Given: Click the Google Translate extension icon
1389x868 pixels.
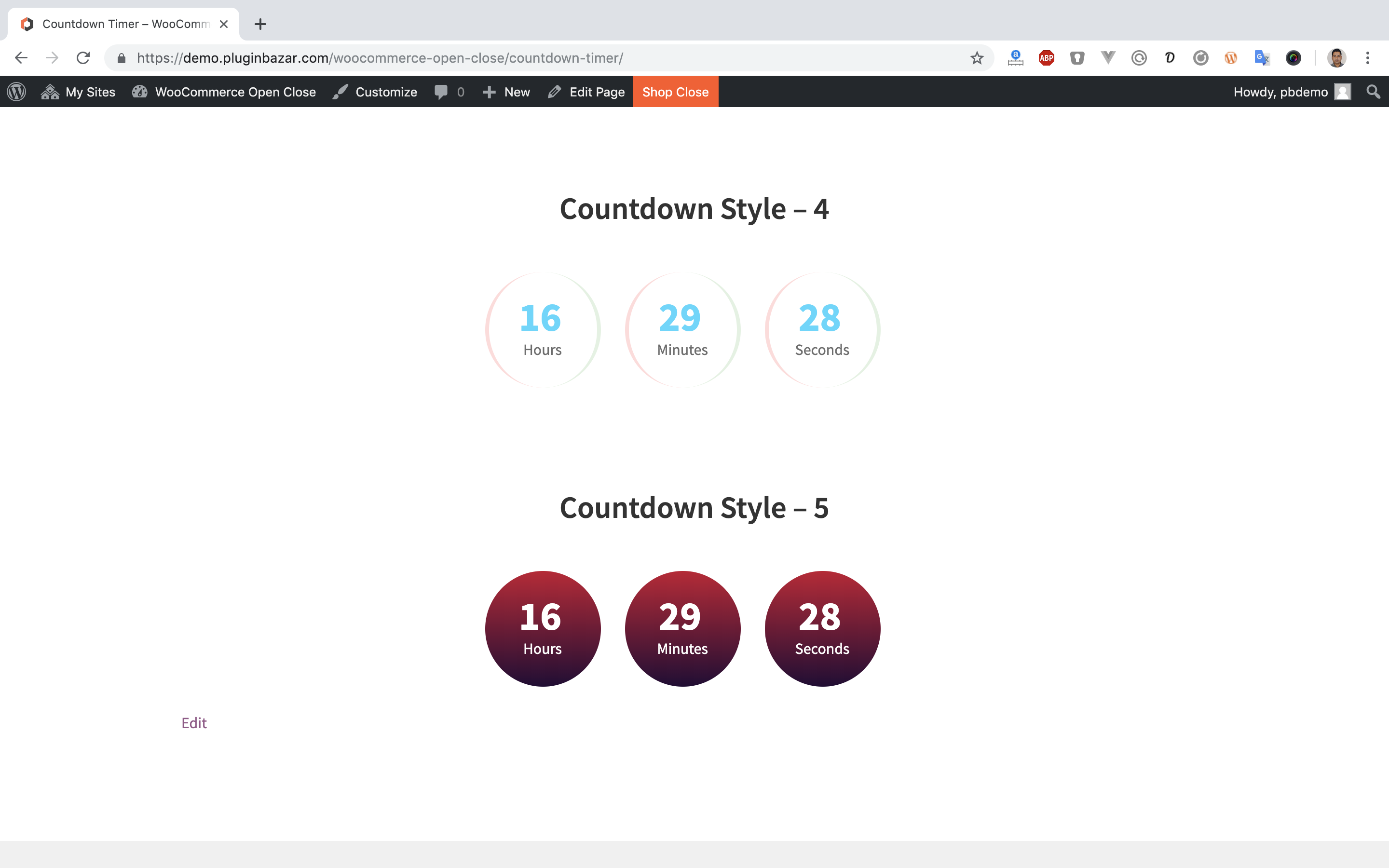Looking at the screenshot, I should 1262,58.
